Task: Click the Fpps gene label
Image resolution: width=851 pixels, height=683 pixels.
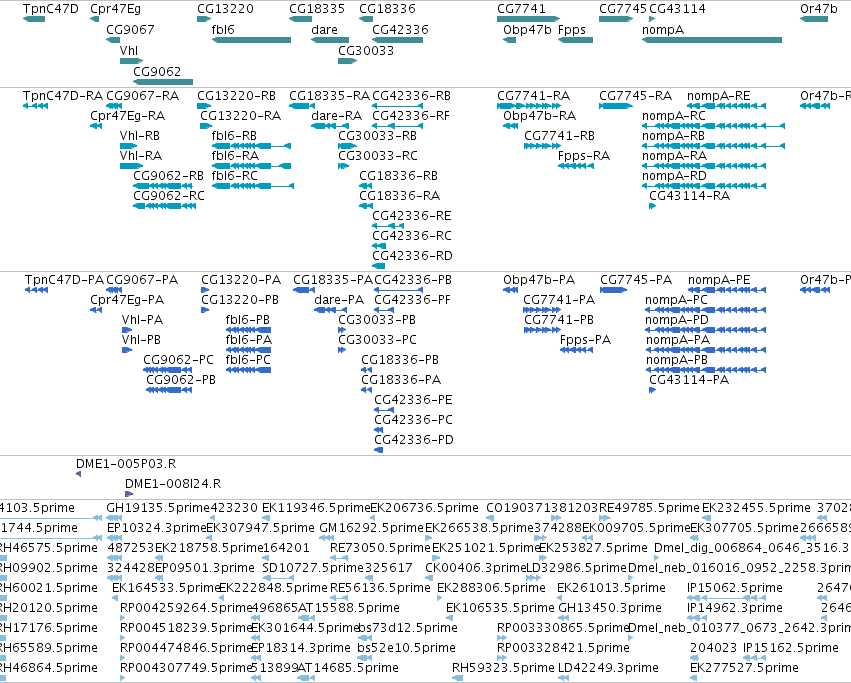Action: coord(572,30)
